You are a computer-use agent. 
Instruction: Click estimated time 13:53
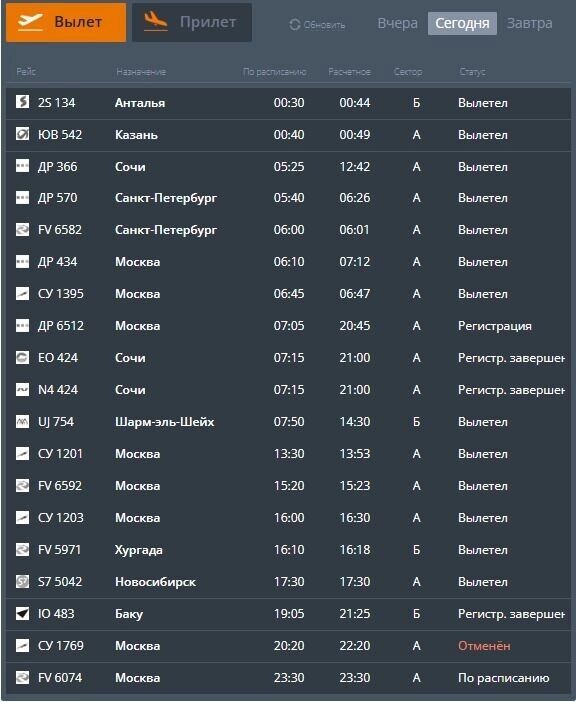(x=354, y=454)
